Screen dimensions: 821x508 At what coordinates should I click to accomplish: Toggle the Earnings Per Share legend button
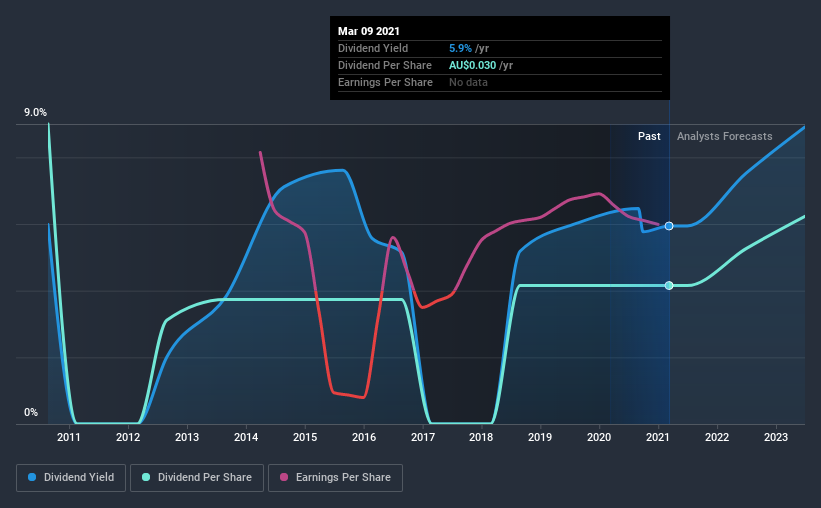(x=335, y=478)
